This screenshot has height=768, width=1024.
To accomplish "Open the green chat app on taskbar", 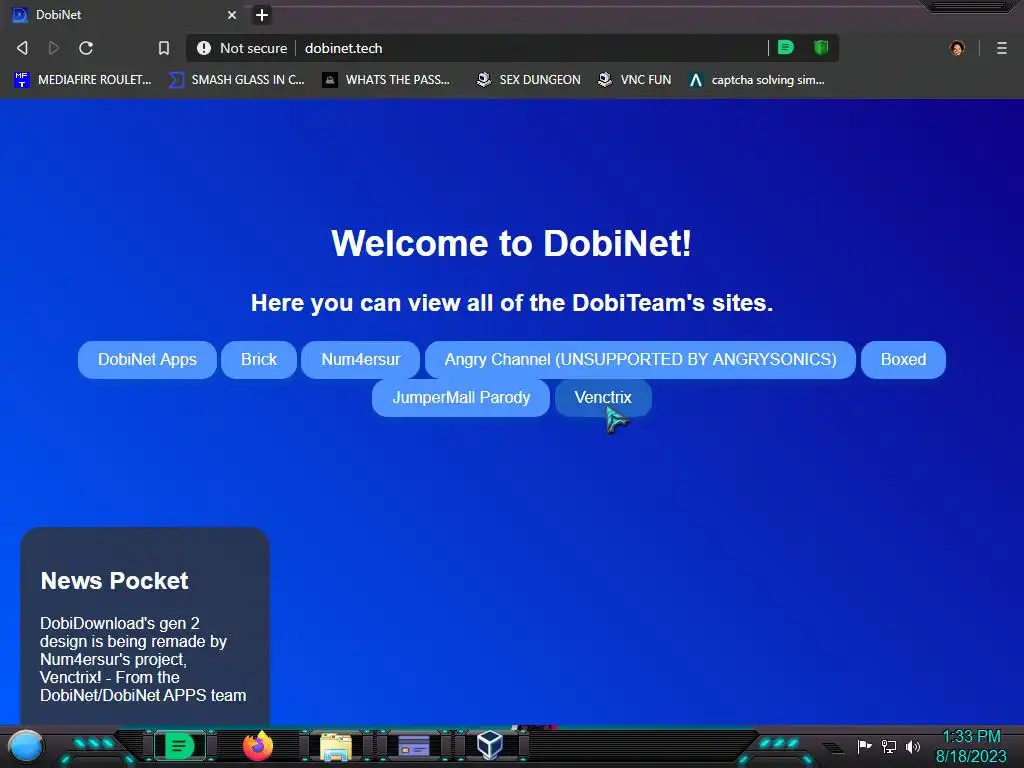I will tap(180, 746).
